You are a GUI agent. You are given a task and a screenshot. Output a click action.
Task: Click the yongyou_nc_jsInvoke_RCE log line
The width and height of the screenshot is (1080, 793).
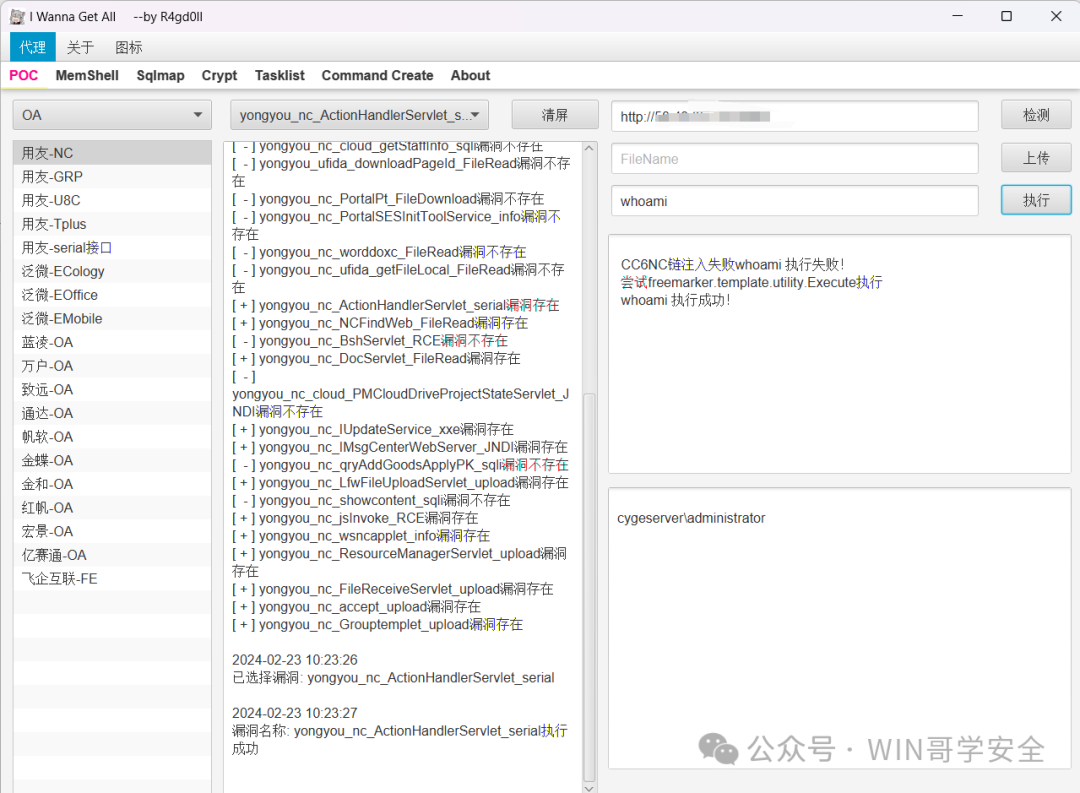355,518
